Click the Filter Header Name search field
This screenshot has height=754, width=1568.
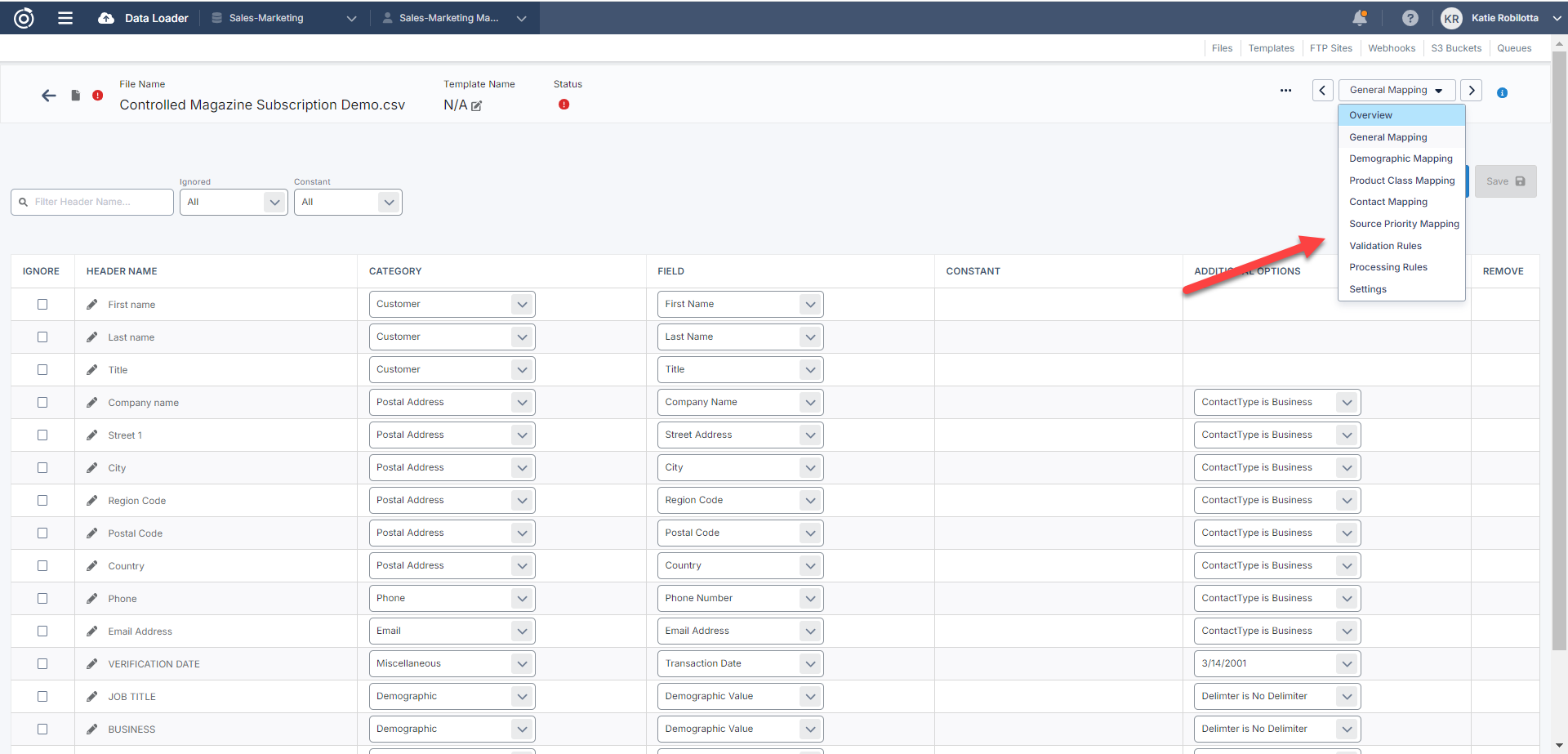point(93,203)
